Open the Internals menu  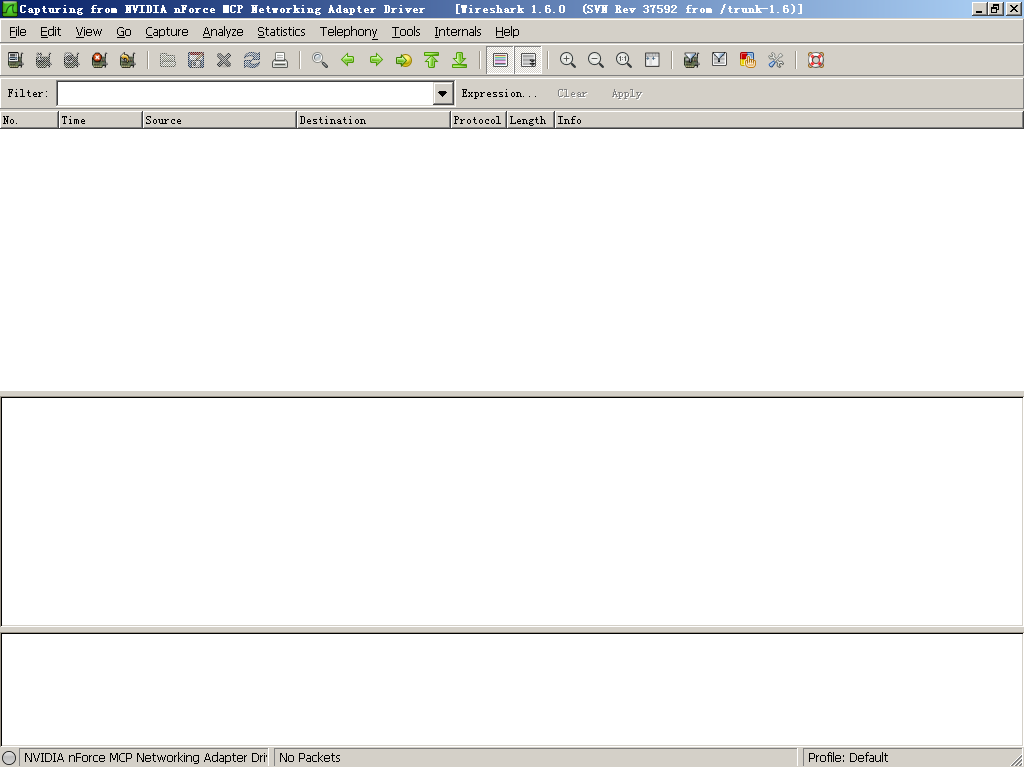click(457, 31)
